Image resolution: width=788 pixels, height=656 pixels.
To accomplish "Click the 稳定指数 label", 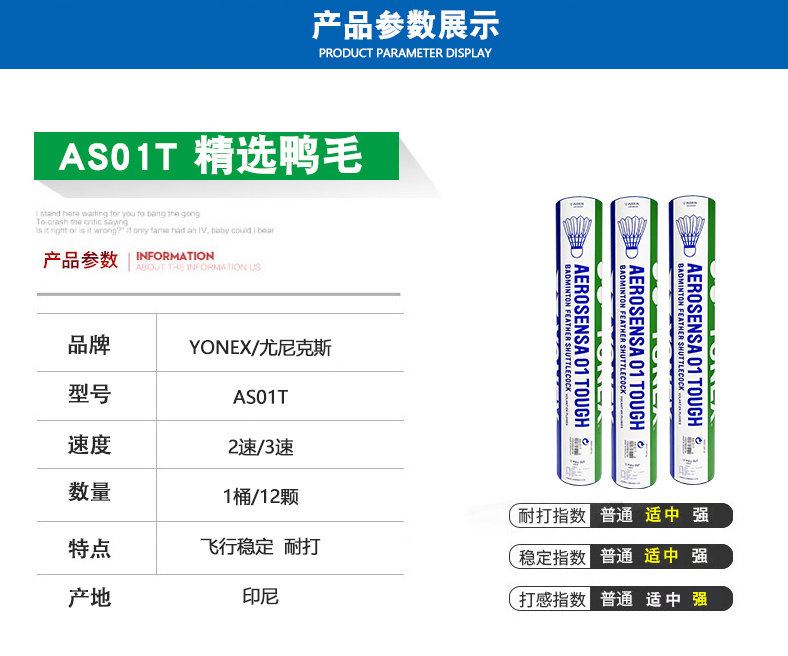I will pyautogui.click(x=552, y=557).
